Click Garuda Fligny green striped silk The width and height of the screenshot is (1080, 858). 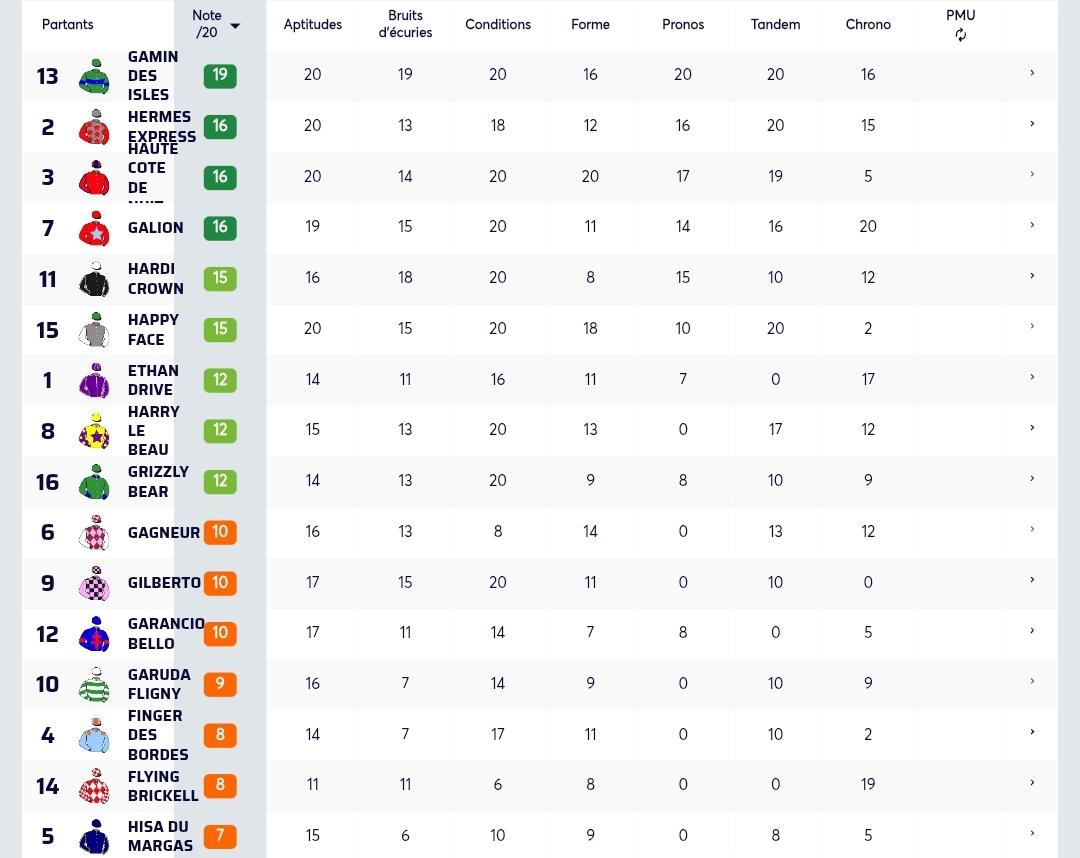[94, 684]
